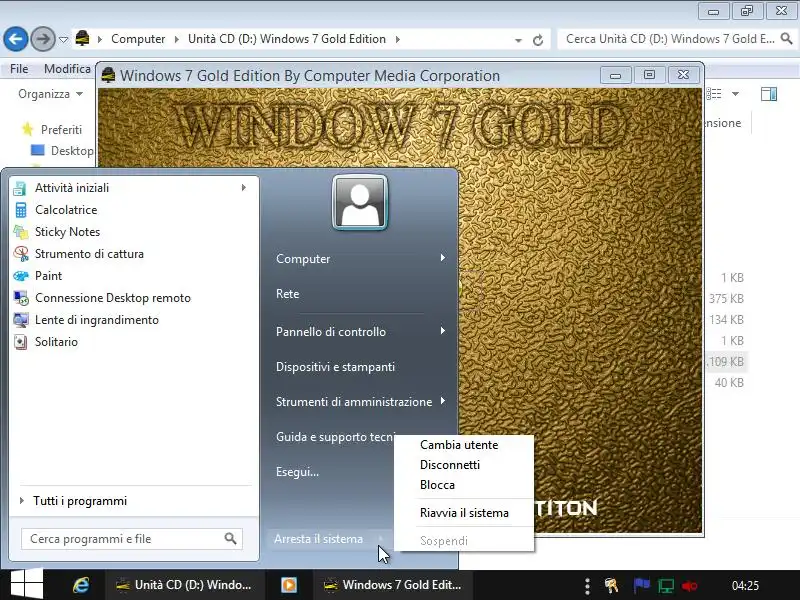The width and height of the screenshot is (800, 600).
Task: Click Explorer back arrow button
Action: (16, 39)
